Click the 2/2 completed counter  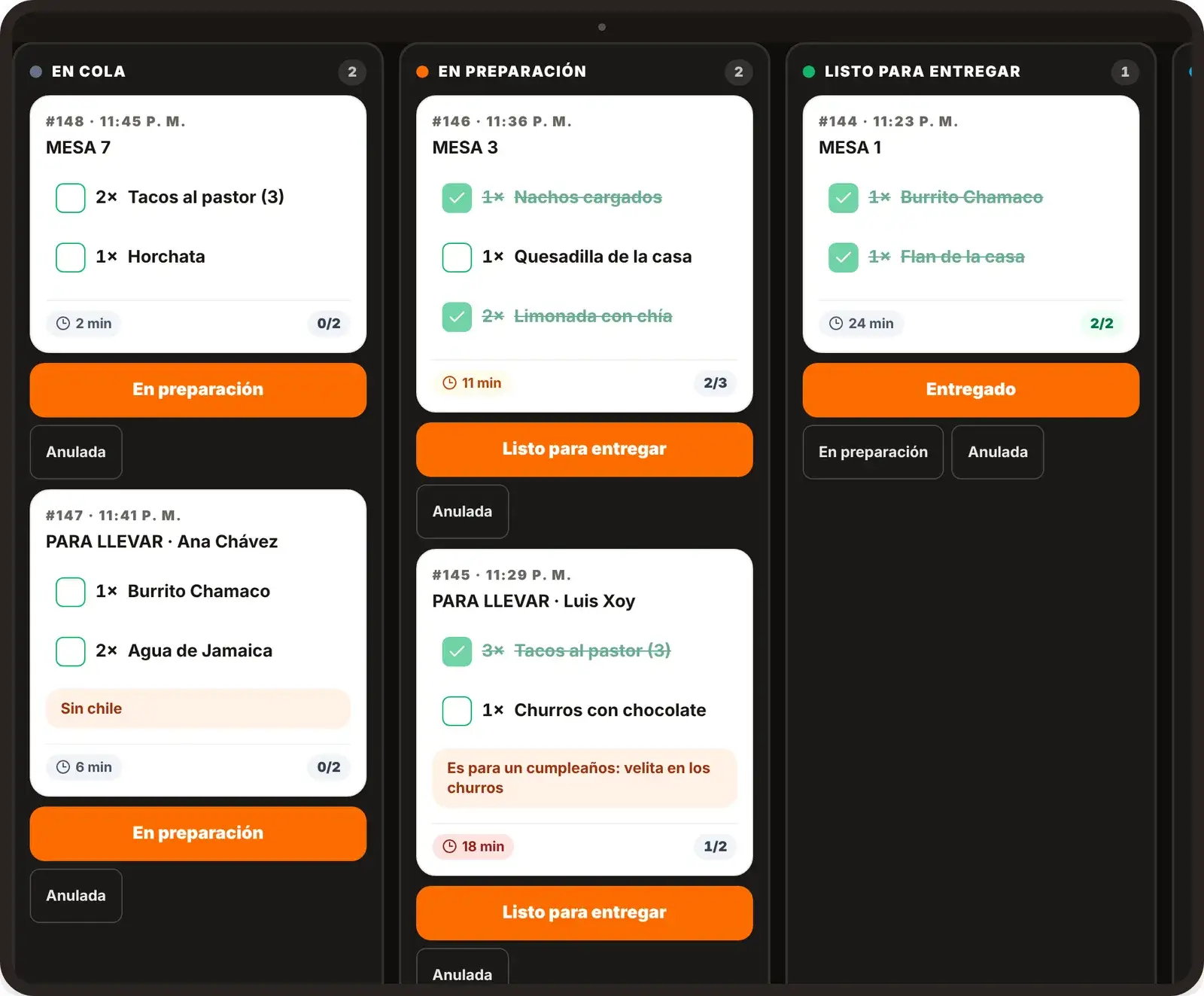pos(1102,323)
